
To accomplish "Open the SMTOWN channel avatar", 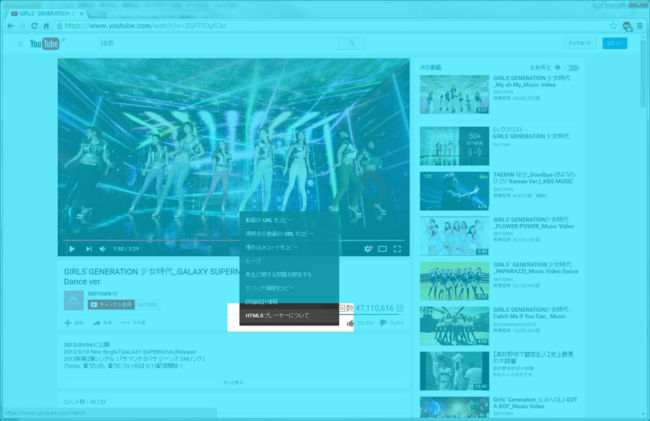I will point(74,300).
